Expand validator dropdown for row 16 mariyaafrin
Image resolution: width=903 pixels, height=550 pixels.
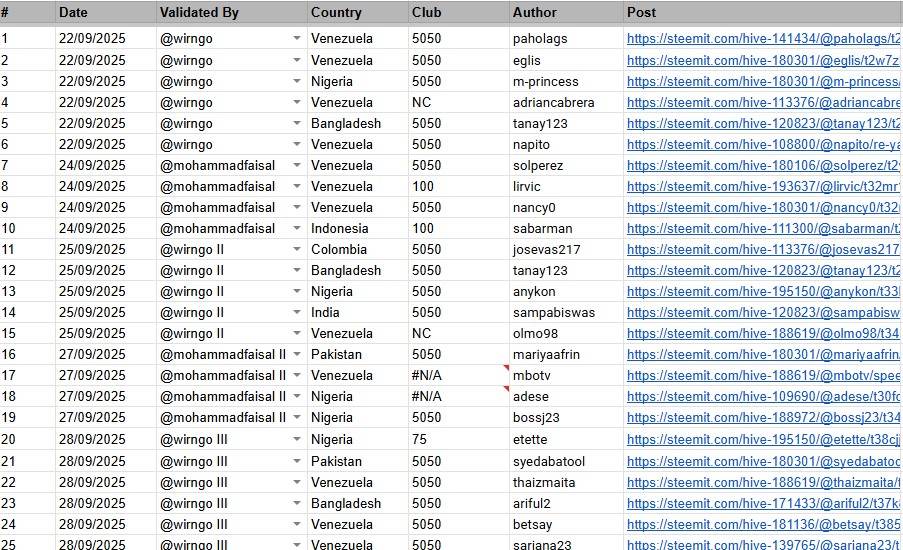click(297, 354)
